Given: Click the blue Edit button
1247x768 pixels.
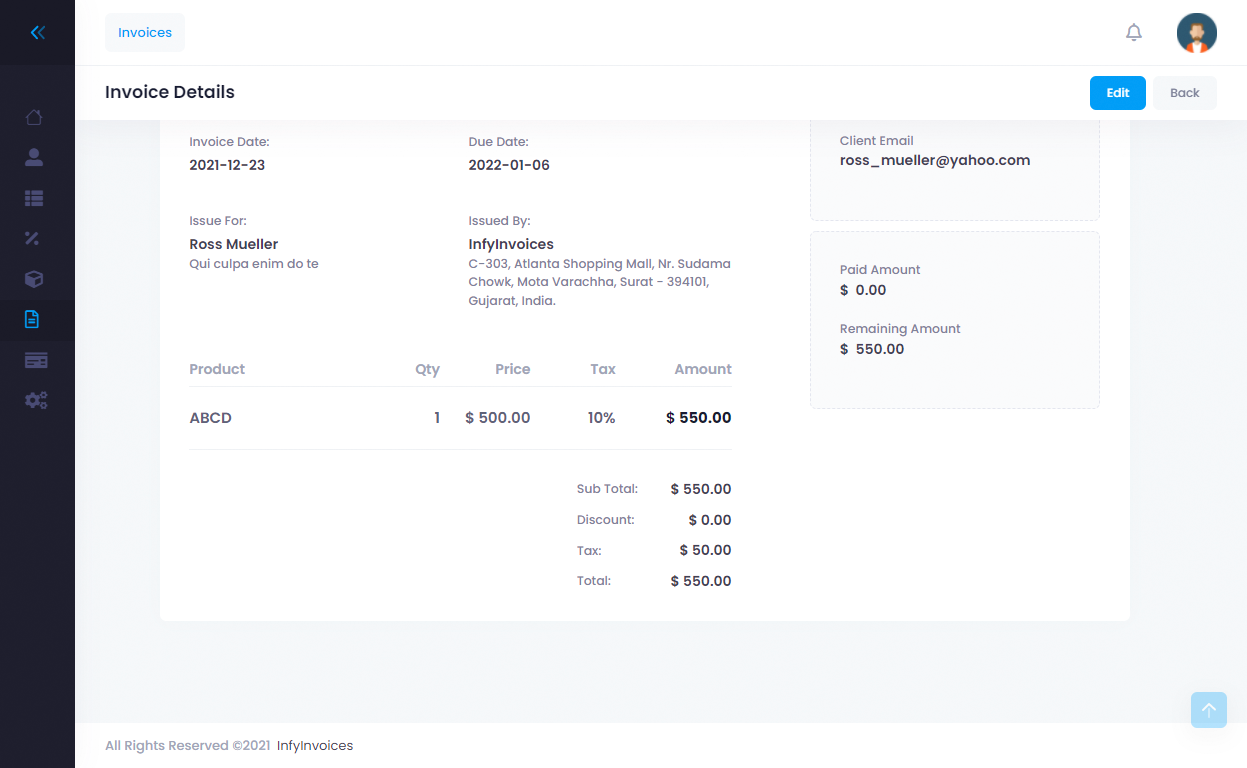Looking at the screenshot, I should (x=1117, y=93).
